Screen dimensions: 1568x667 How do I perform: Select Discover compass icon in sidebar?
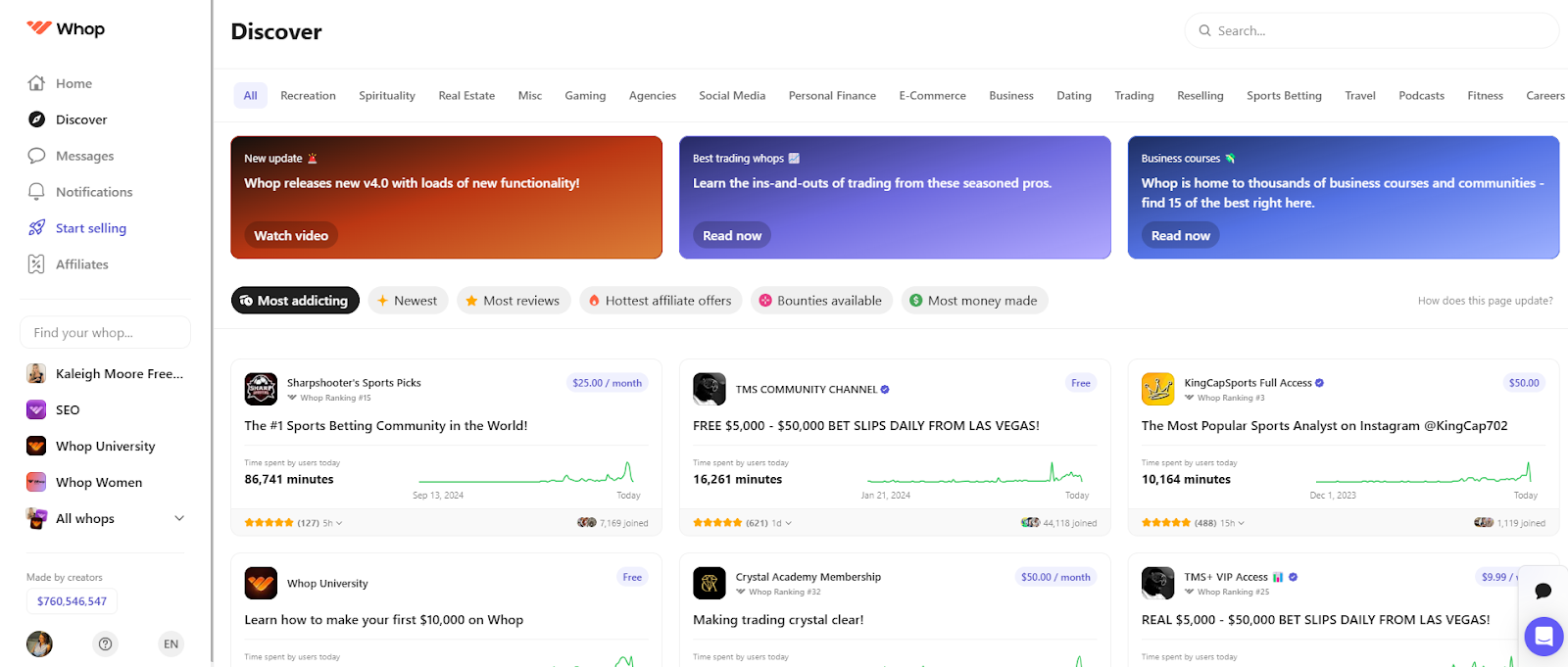(36, 119)
